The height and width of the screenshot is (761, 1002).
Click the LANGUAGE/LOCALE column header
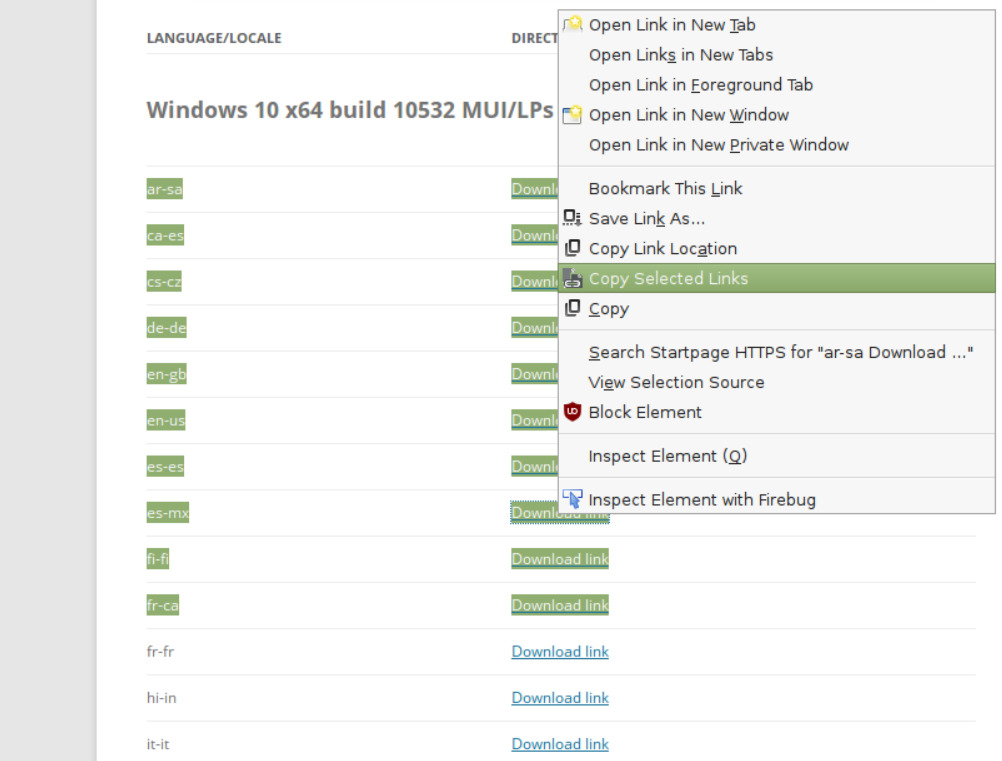click(x=214, y=38)
